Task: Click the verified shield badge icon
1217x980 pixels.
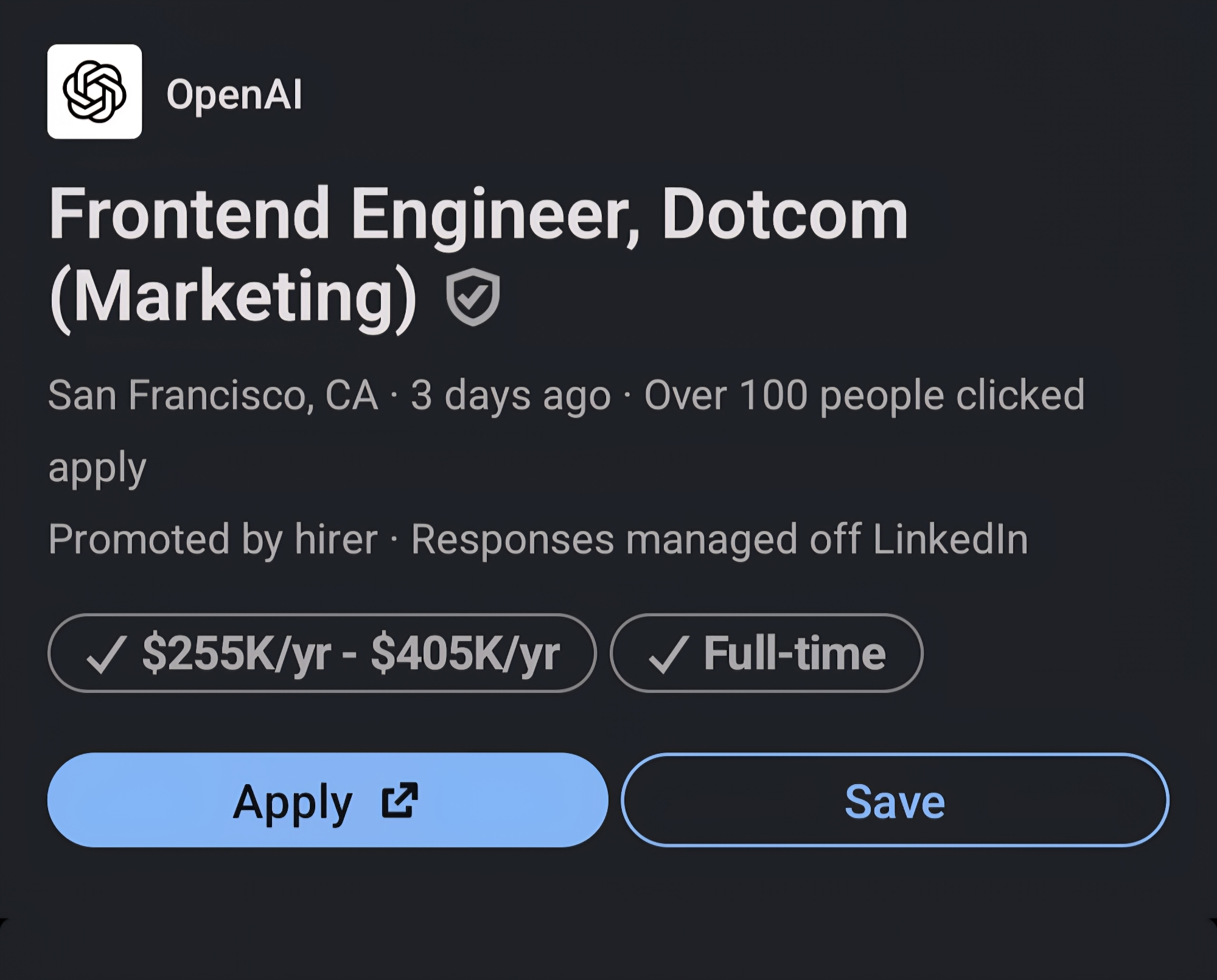Action: [x=473, y=297]
